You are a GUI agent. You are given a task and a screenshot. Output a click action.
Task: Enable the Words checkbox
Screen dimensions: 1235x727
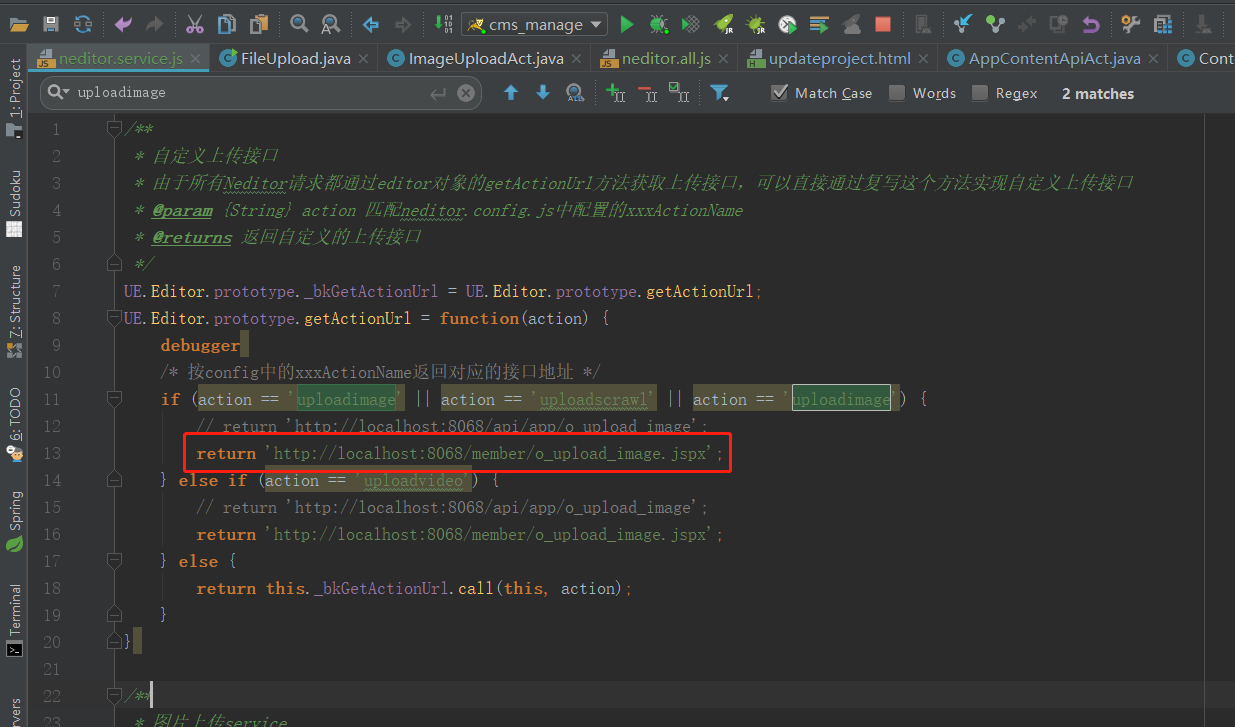pyautogui.click(x=897, y=93)
